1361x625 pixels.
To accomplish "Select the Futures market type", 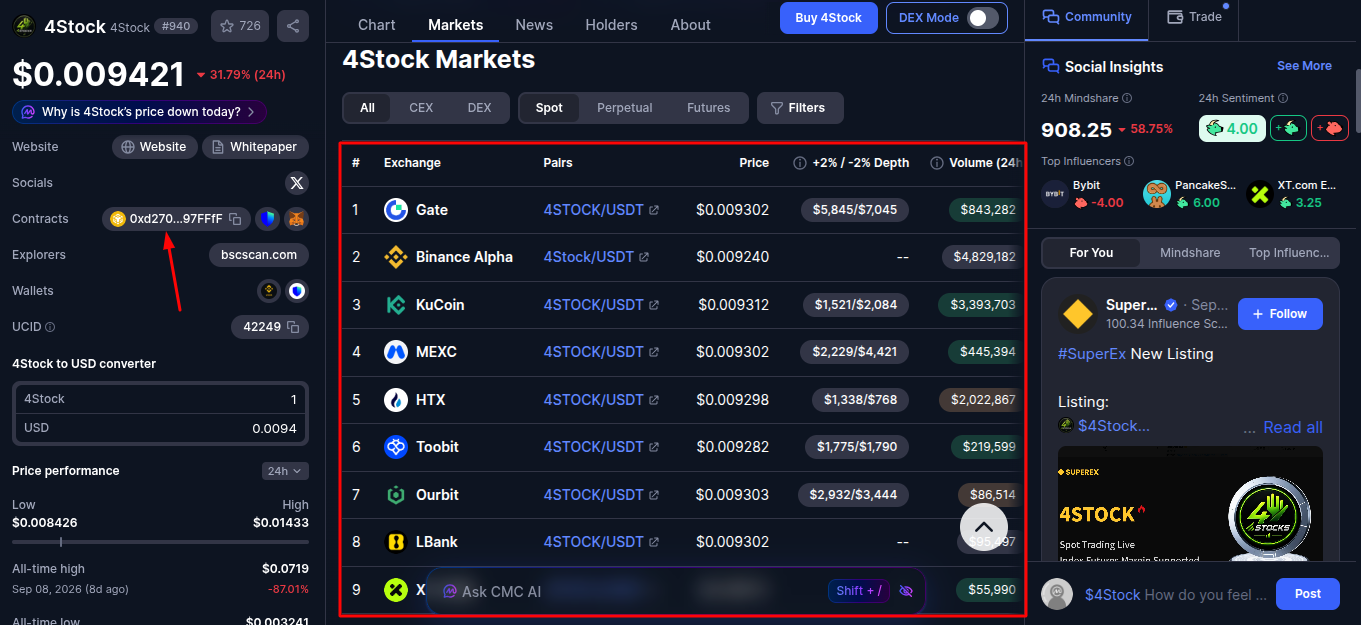I will 709,108.
